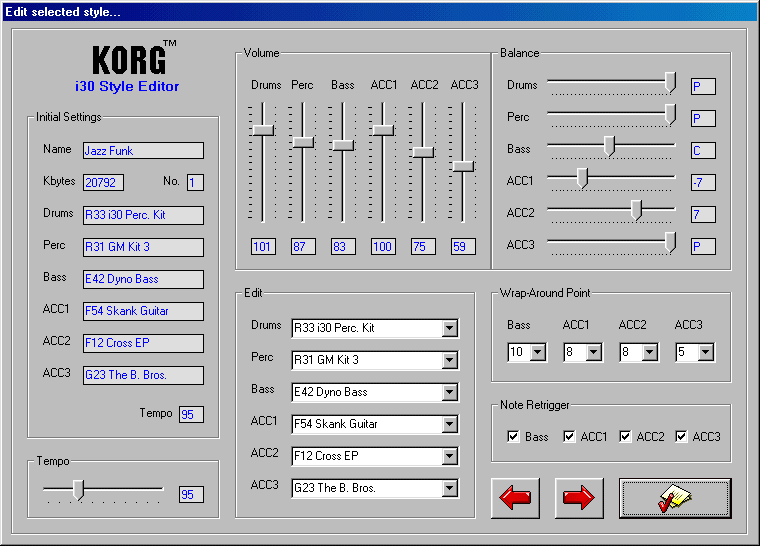Click the checkmark confirm button

point(675,498)
